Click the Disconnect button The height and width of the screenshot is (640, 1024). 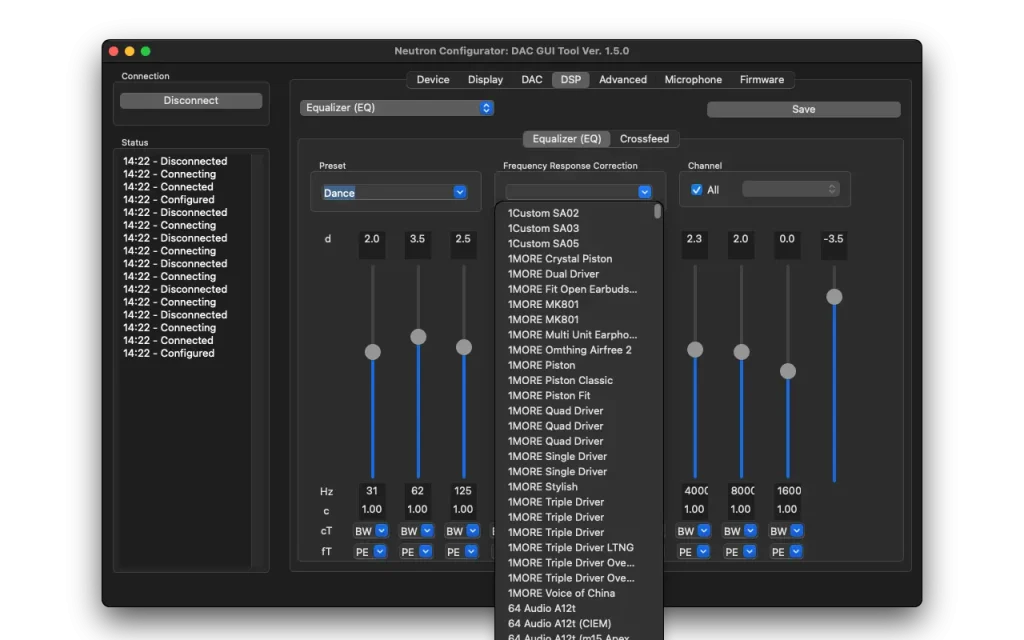[191, 101]
